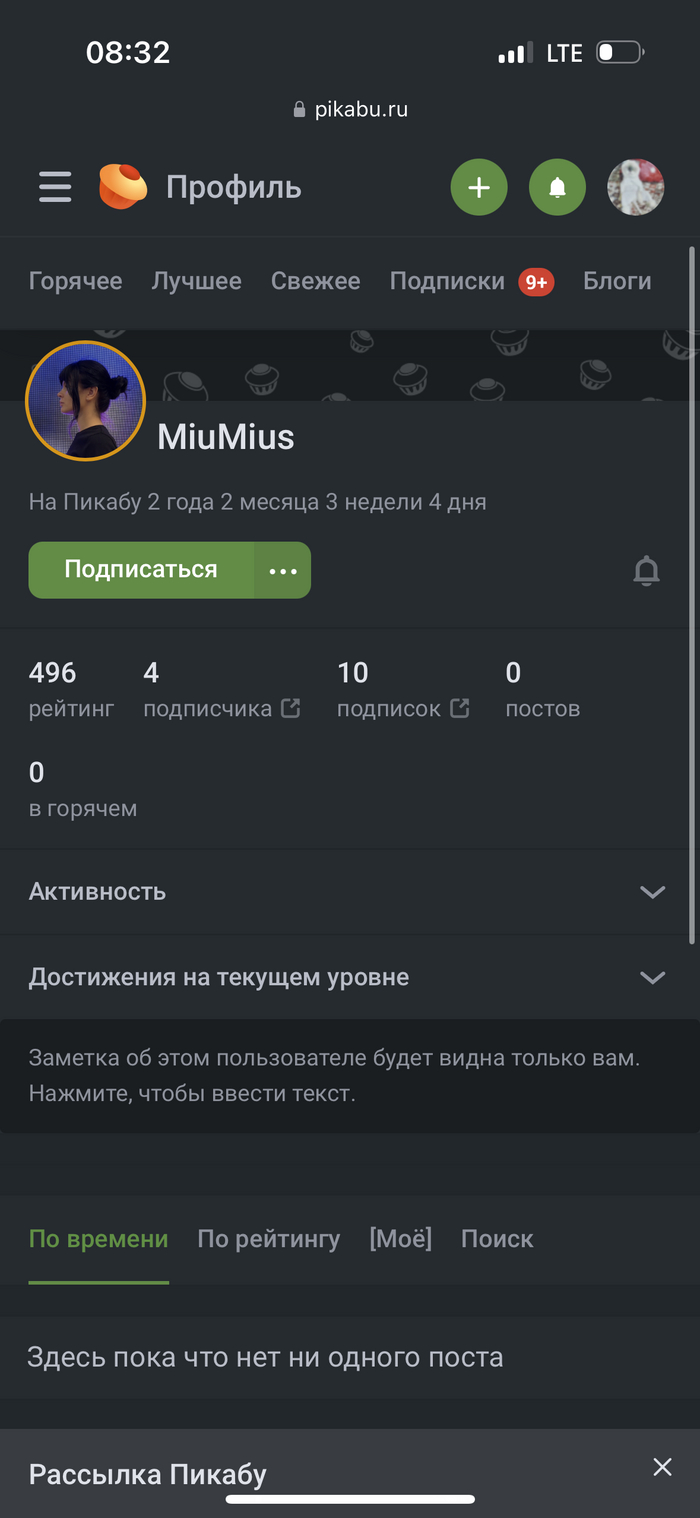Click the Подписаться button
The image size is (700, 1518).
[x=141, y=570]
